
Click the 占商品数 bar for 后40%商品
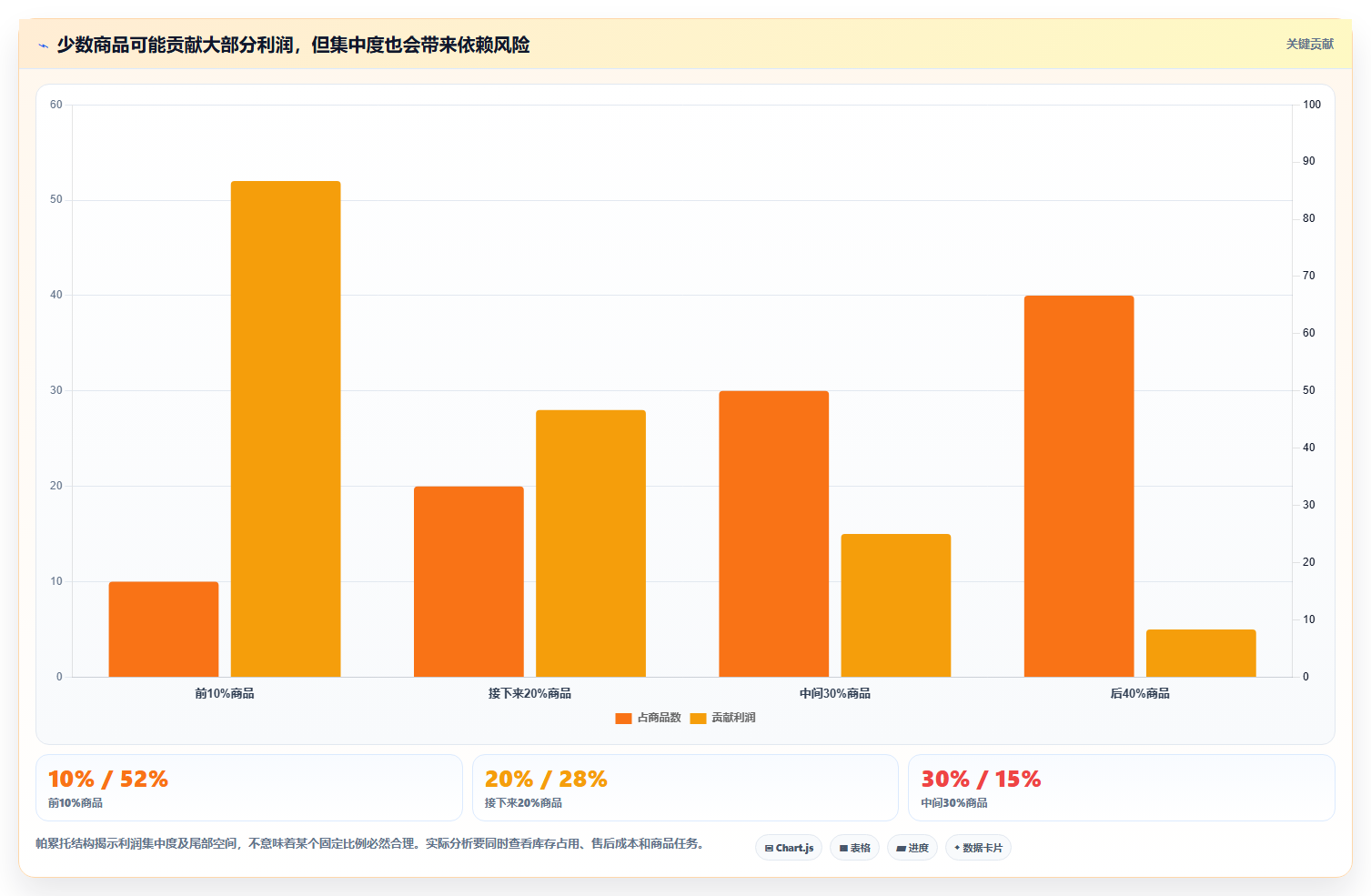click(x=1079, y=486)
